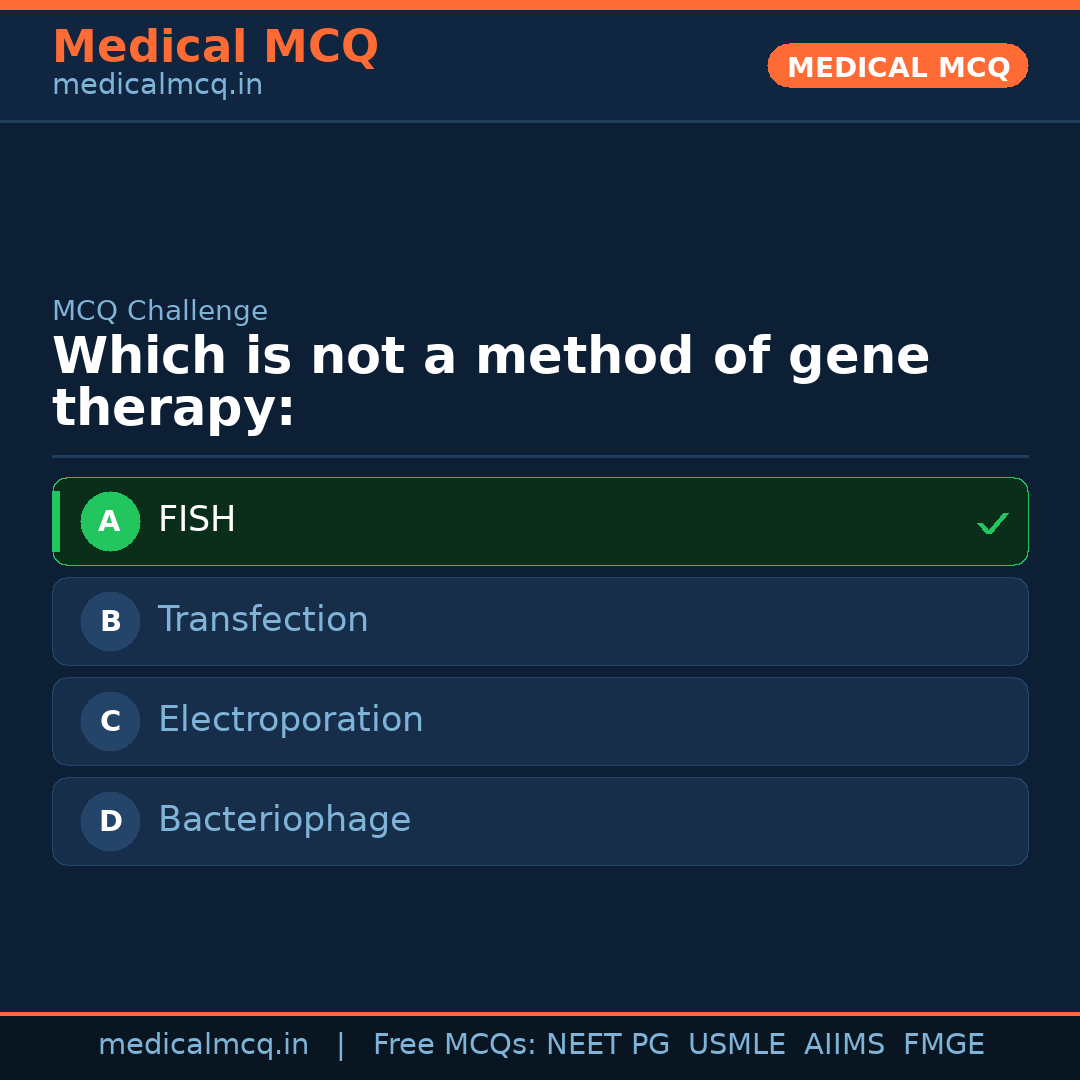The height and width of the screenshot is (1080, 1080).
Task: Click the Medical MCQ header logo text
Action: [215, 46]
